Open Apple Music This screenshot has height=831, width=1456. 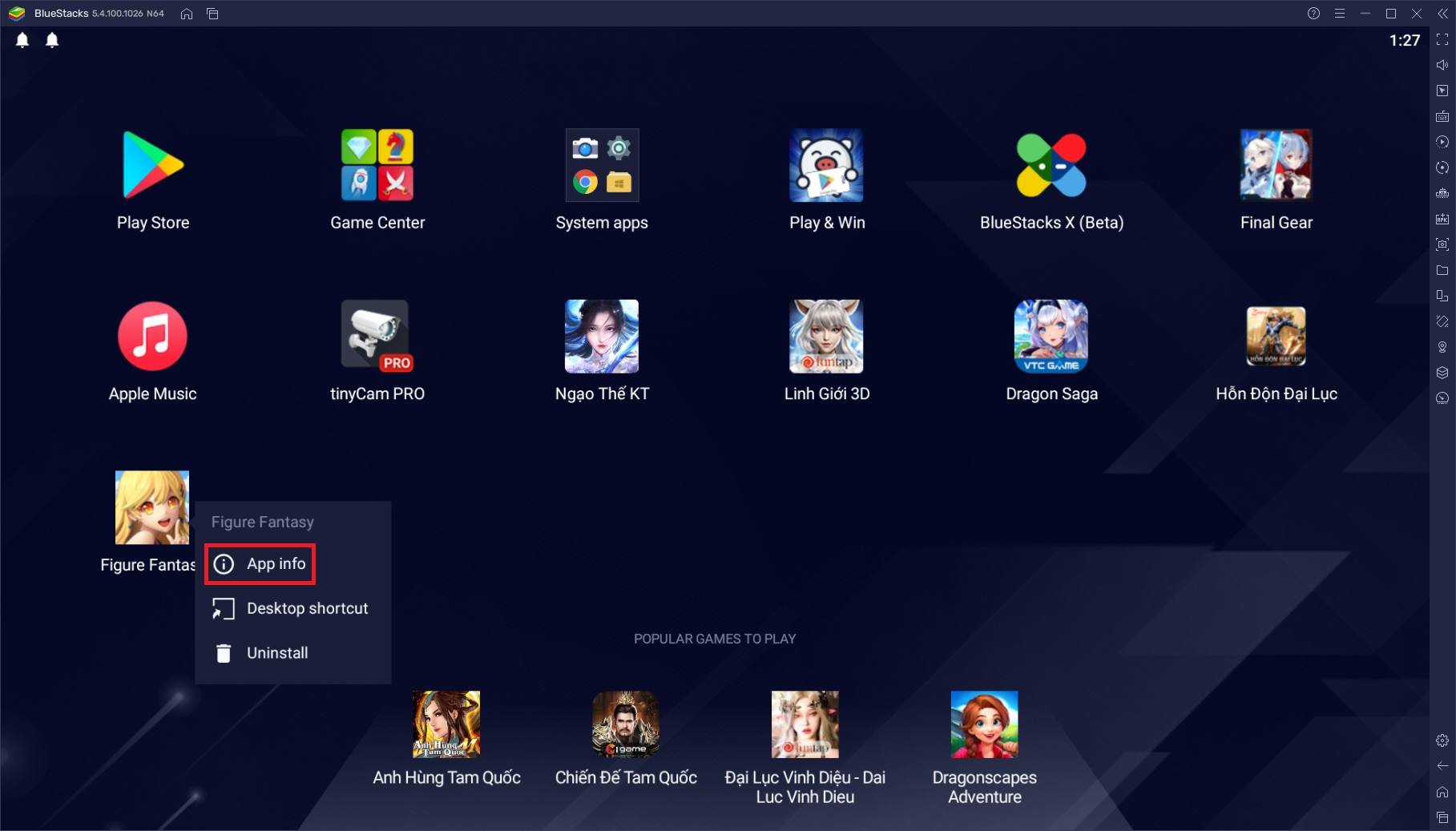pos(152,337)
